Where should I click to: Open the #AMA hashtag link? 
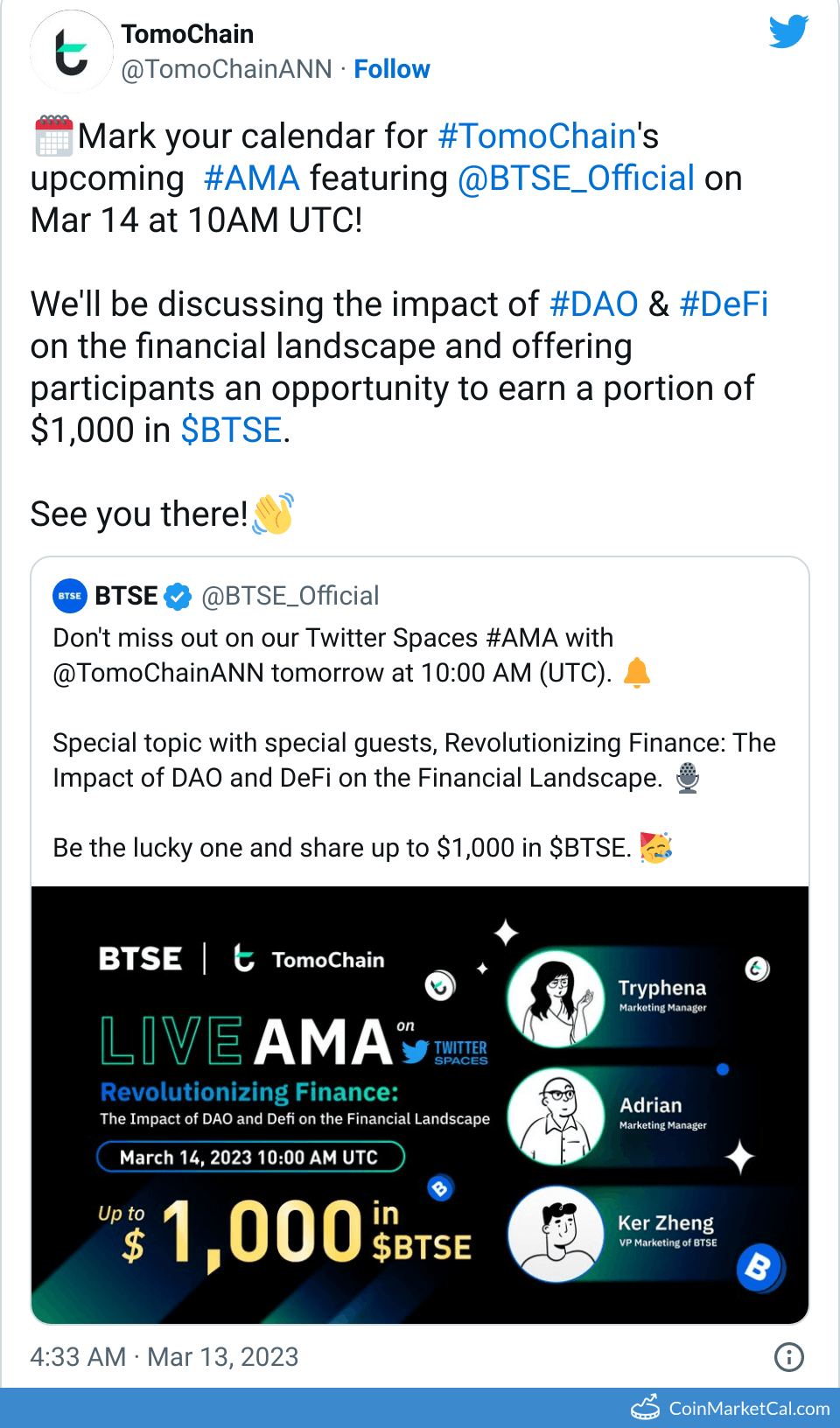[251, 178]
